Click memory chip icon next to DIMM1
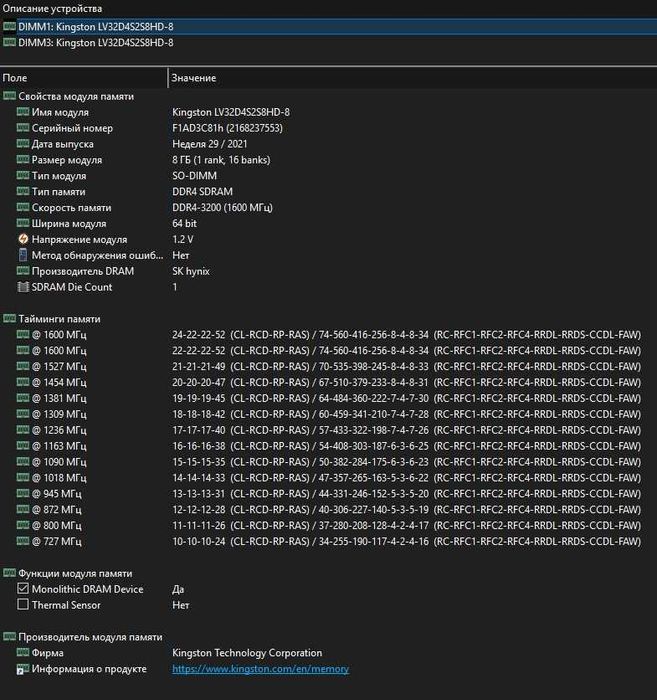657x700 pixels. (9, 26)
